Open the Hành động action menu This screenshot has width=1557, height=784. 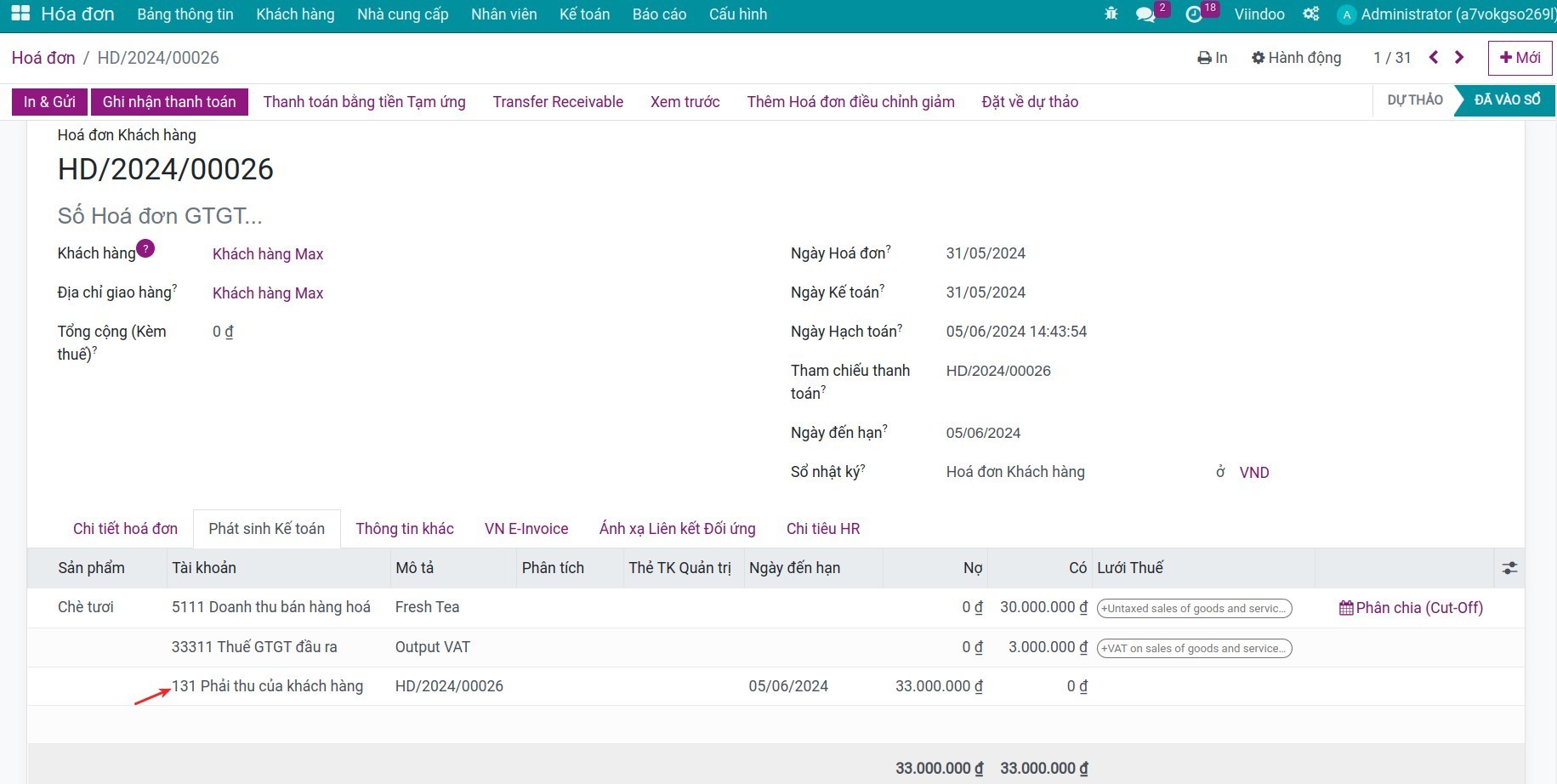coord(1297,58)
